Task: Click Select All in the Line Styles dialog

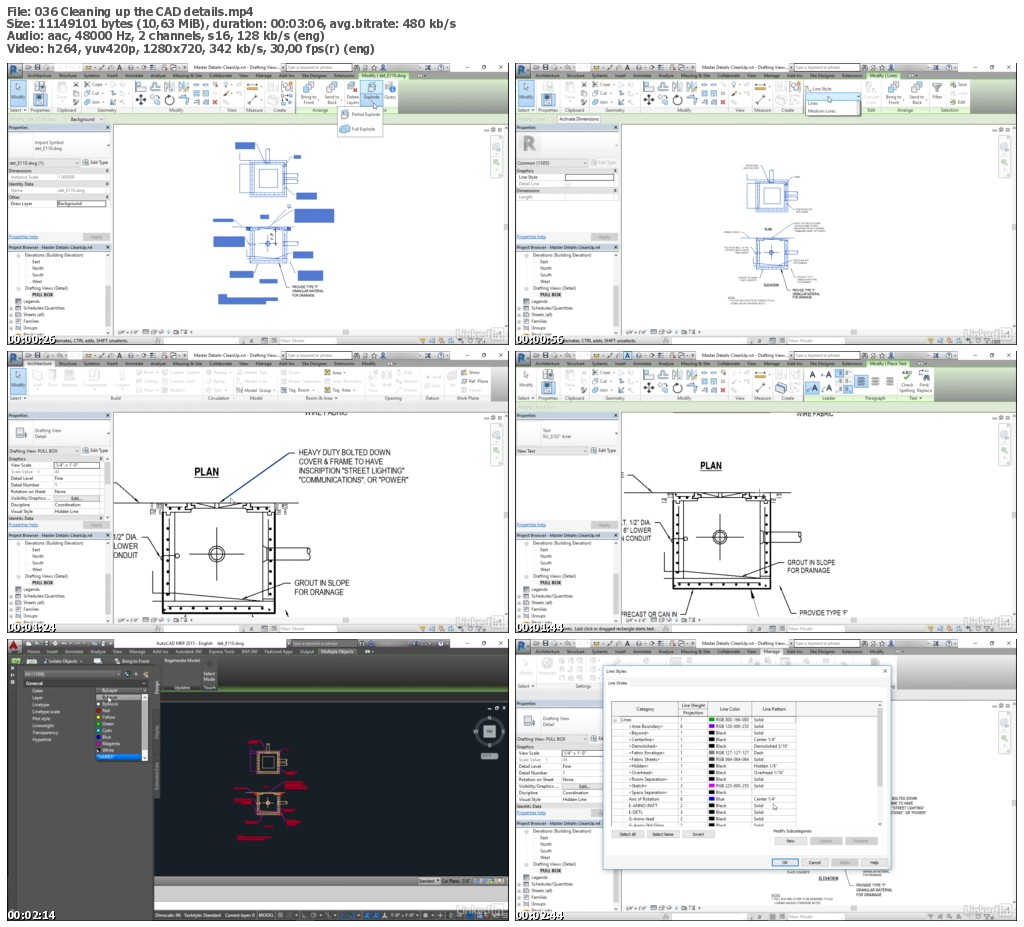Action: pyautogui.click(x=628, y=834)
